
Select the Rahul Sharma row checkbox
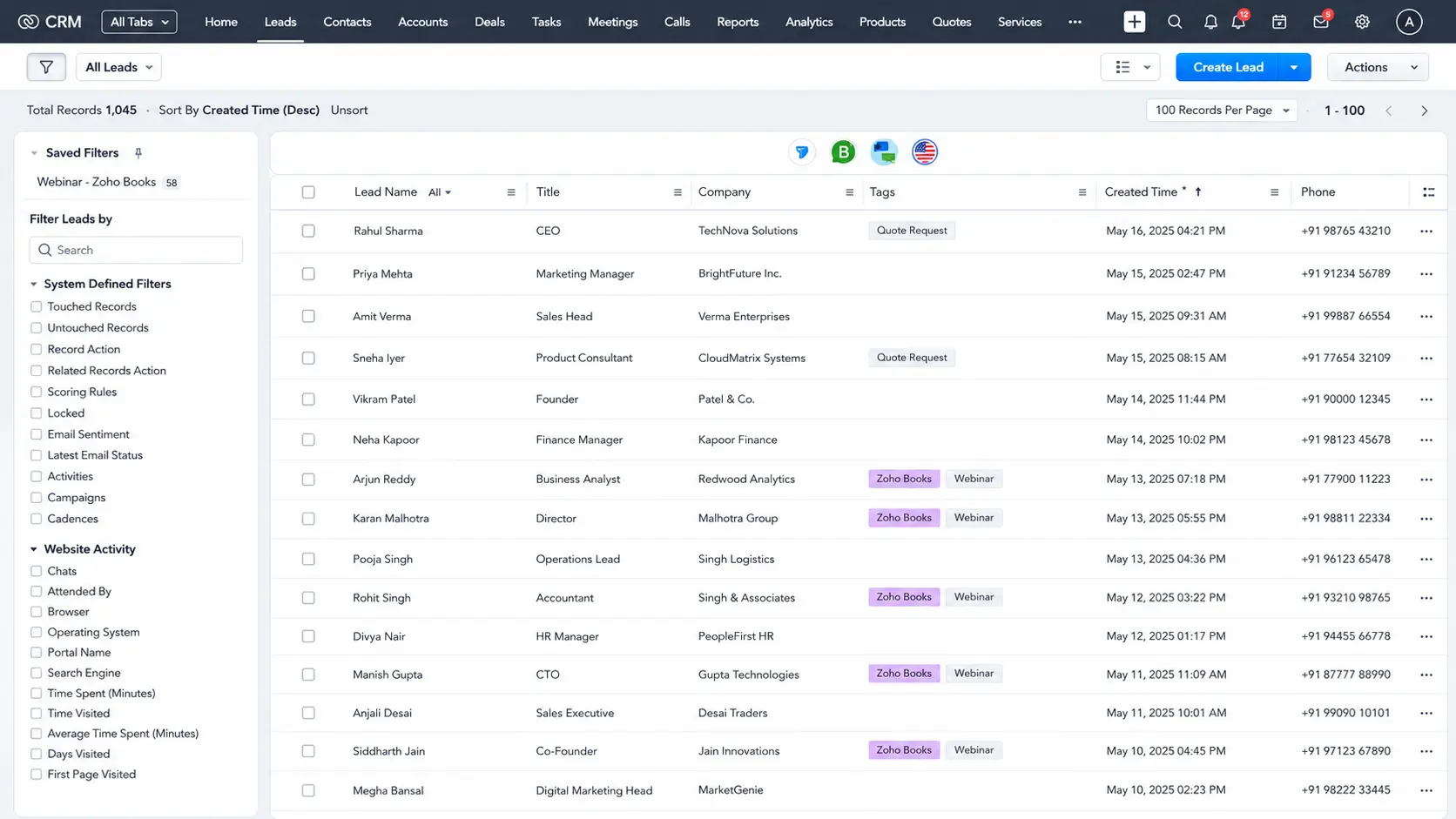[x=308, y=231]
